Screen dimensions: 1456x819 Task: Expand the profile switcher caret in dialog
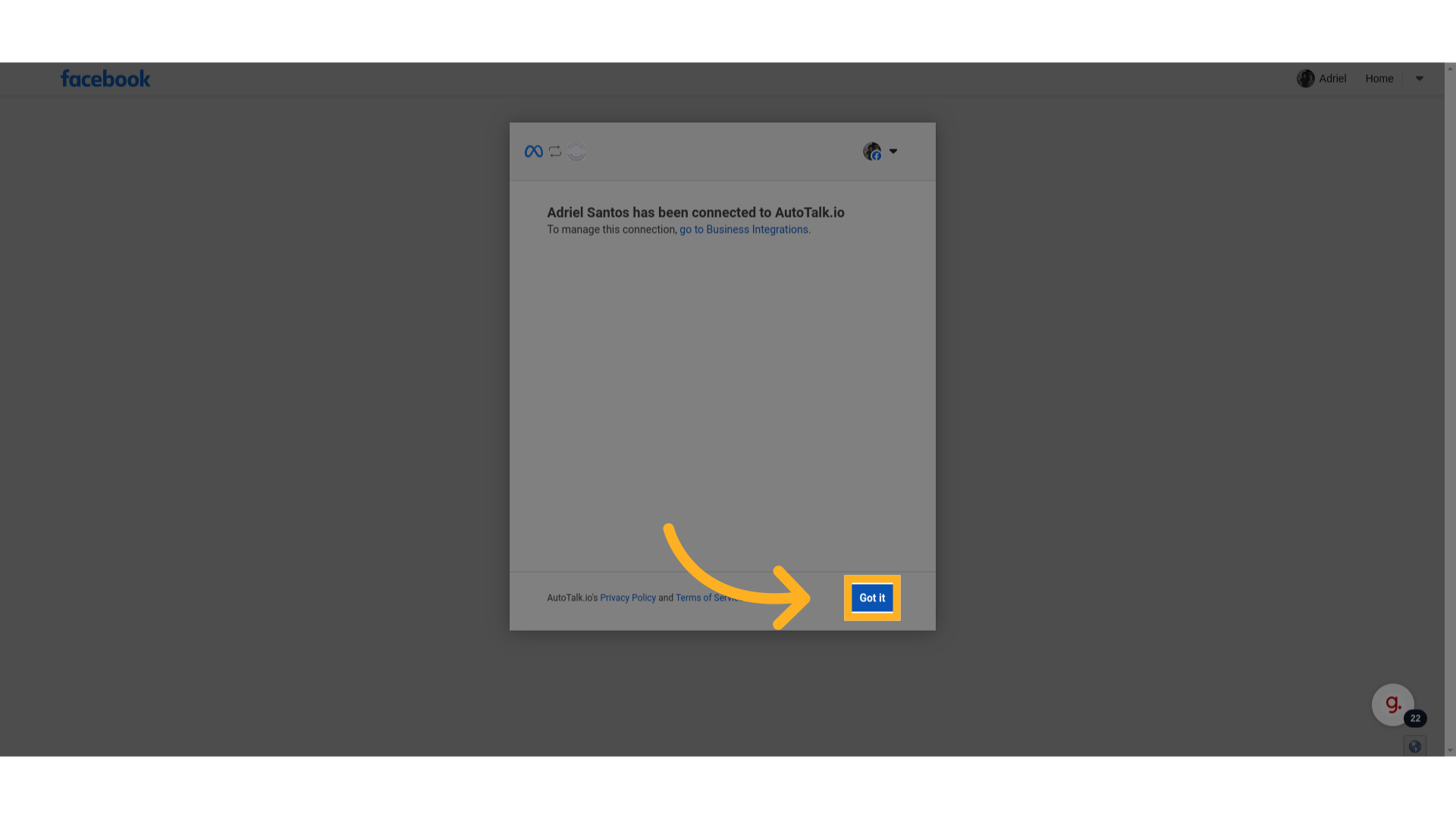tap(893, 152)
